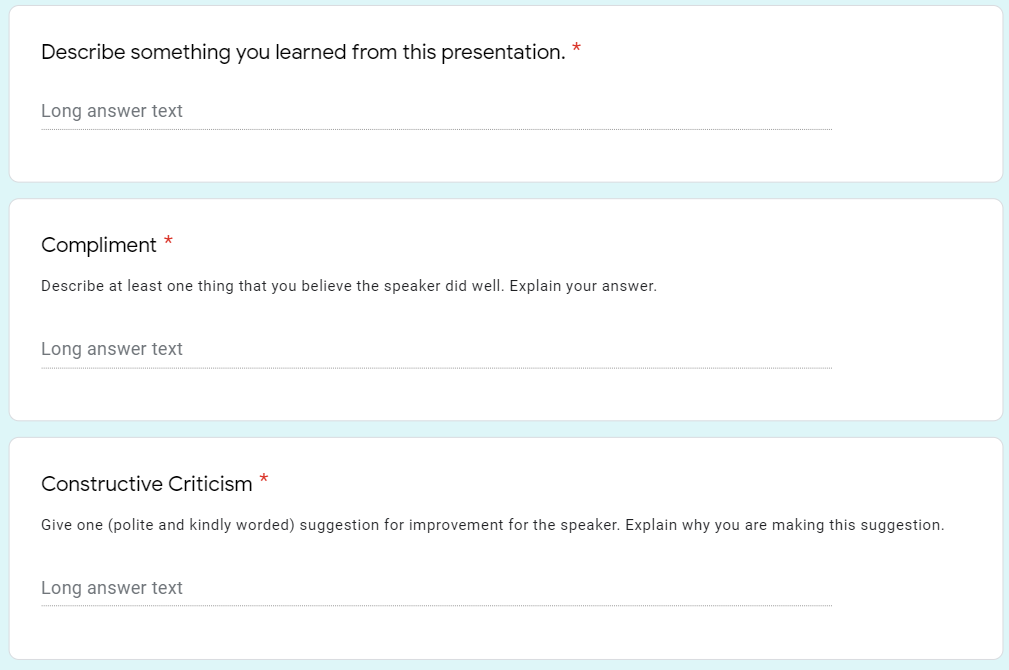Viewport: 1009px width, 670px height.
Task: Select the 'Compliment' question title
Action: click(98, 245)
